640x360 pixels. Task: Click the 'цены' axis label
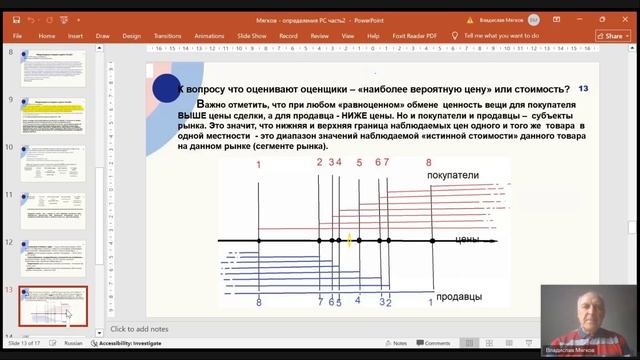pos(467,239)
